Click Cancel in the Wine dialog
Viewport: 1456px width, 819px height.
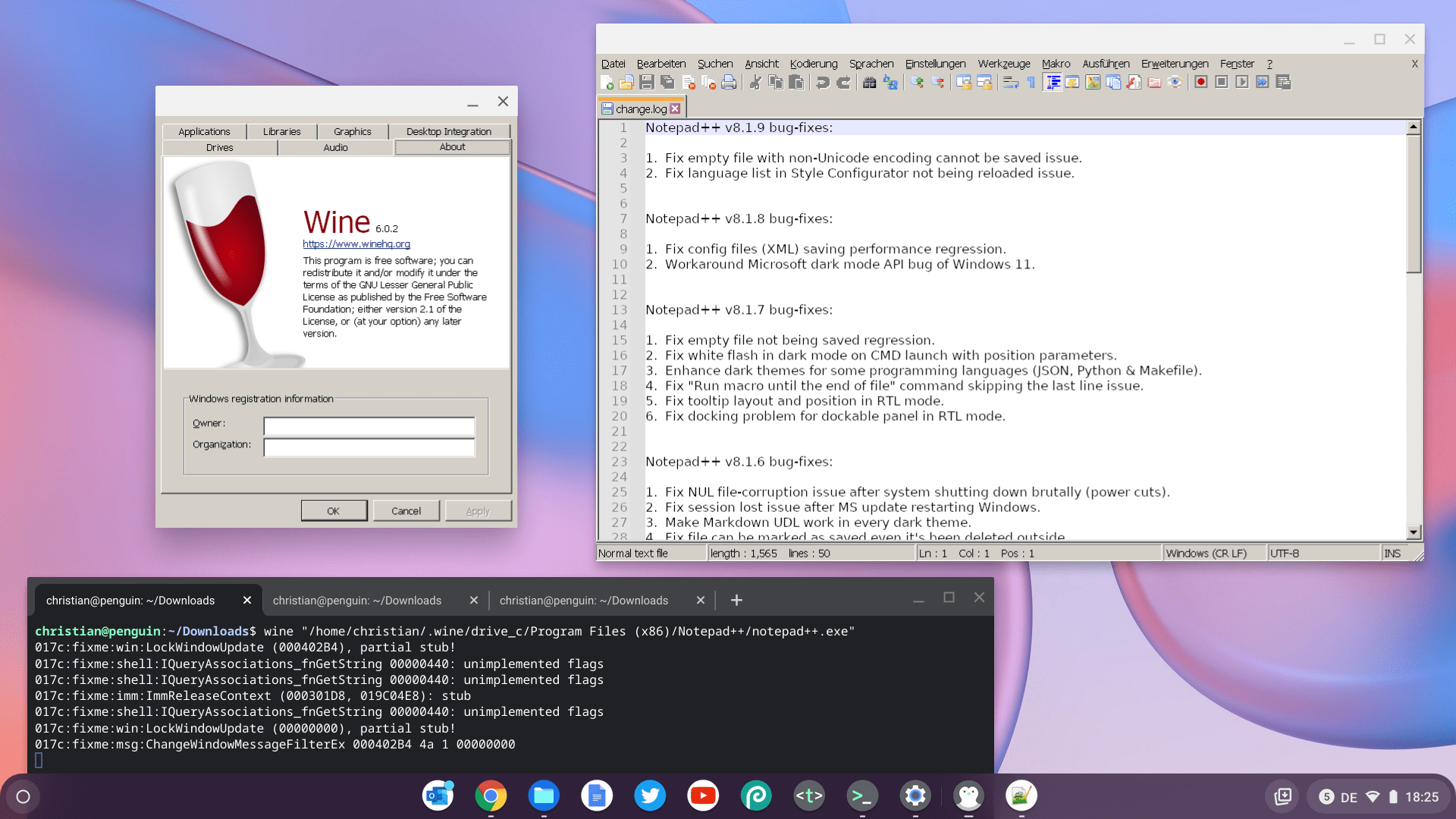point(406,510)
